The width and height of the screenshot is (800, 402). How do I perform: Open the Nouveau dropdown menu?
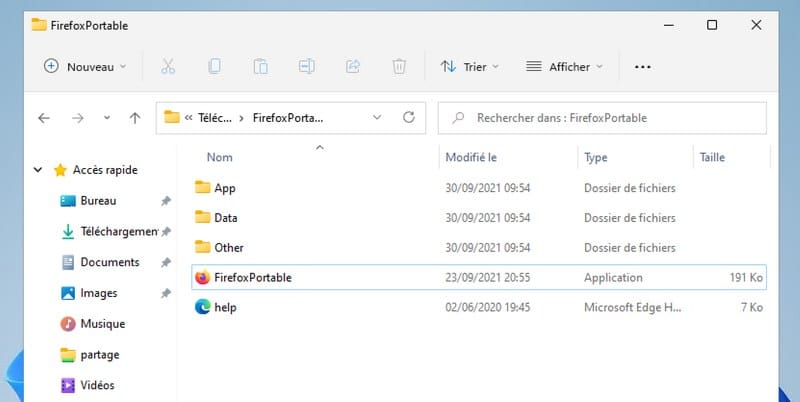pos(86,67)
